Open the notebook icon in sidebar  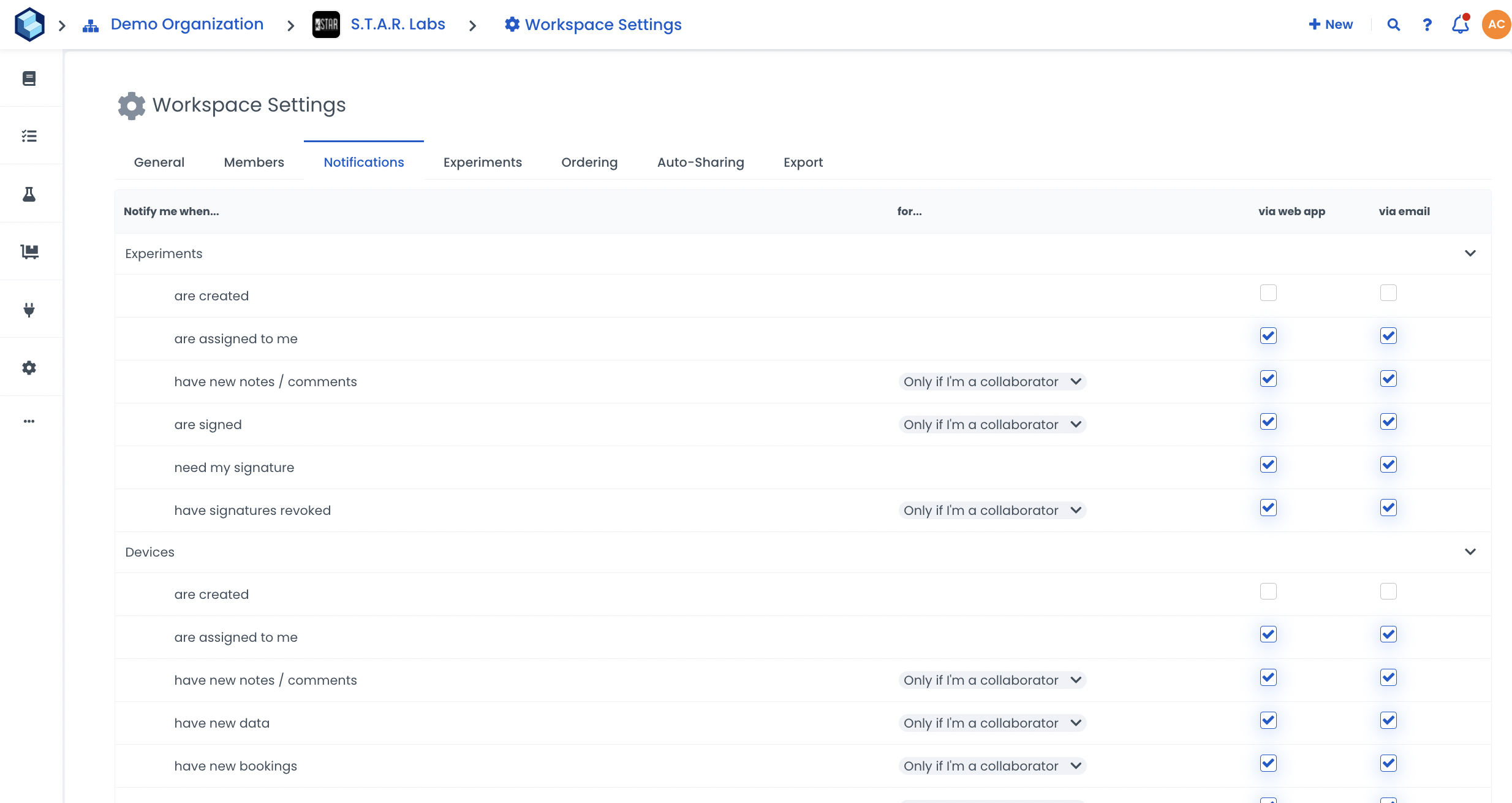coord(29,78)
